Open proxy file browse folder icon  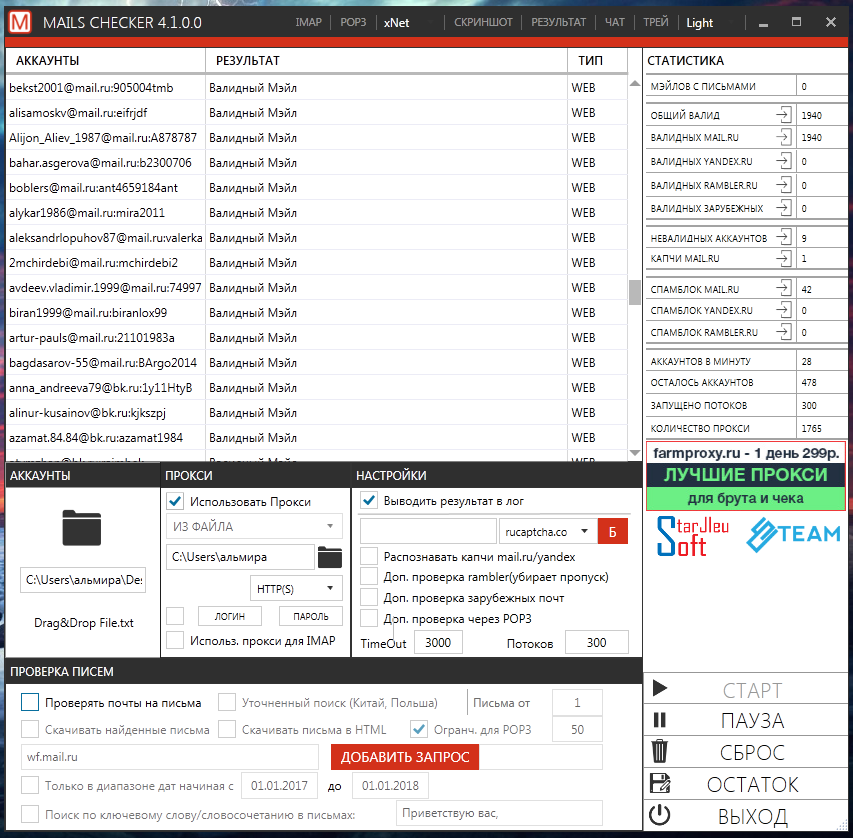click(x=329, y=556)
